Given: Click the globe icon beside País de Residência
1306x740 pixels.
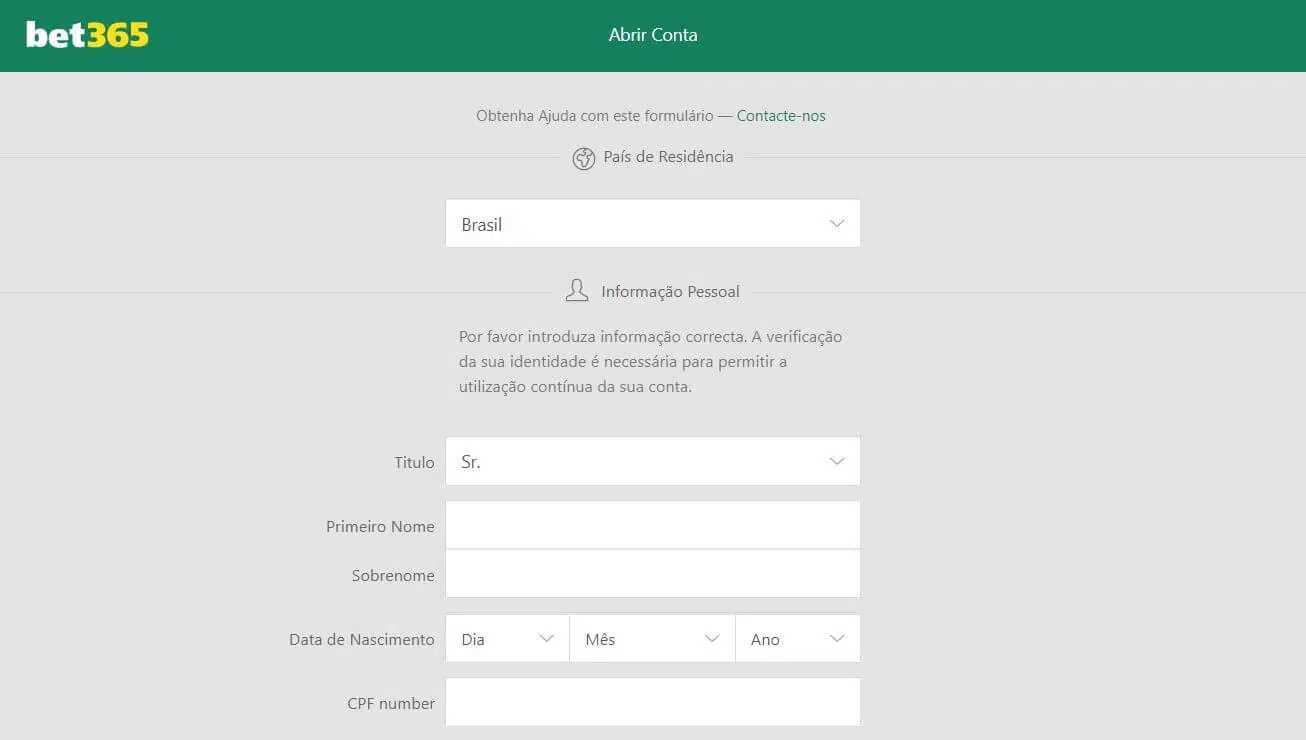Looking at the screenshot, I should [584, 158].
